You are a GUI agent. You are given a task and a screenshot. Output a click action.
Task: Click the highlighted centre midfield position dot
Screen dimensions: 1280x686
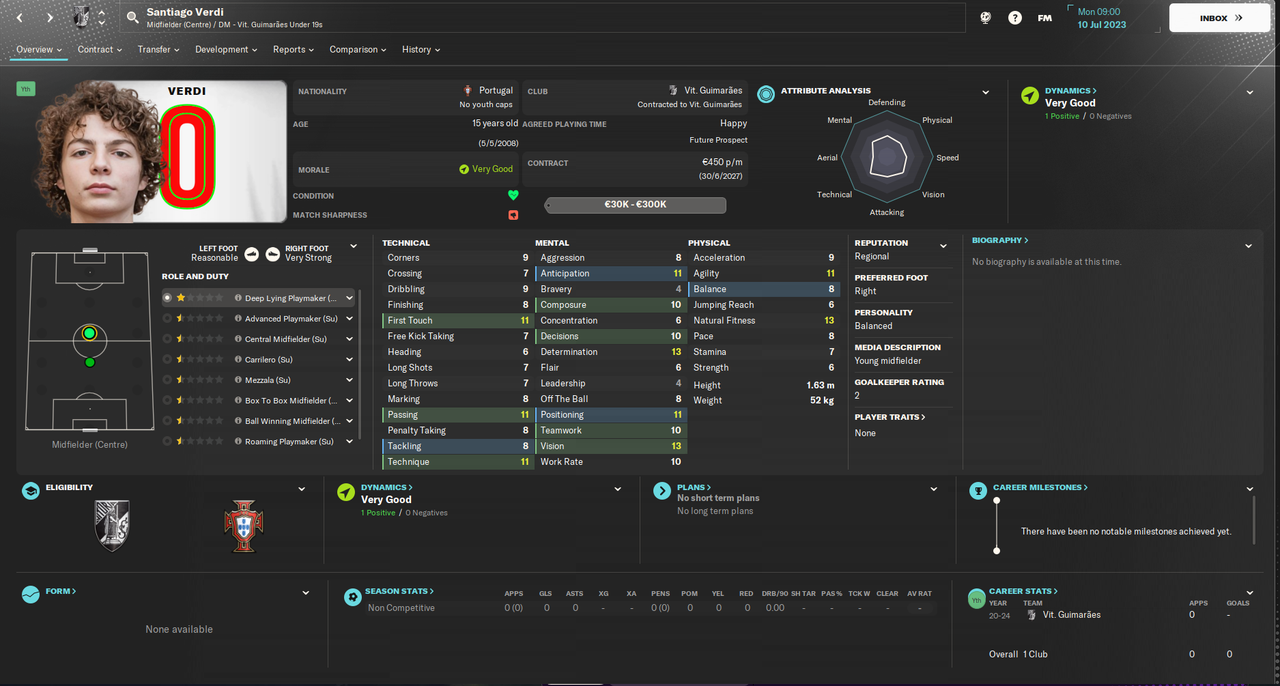[x=89, y=333]
